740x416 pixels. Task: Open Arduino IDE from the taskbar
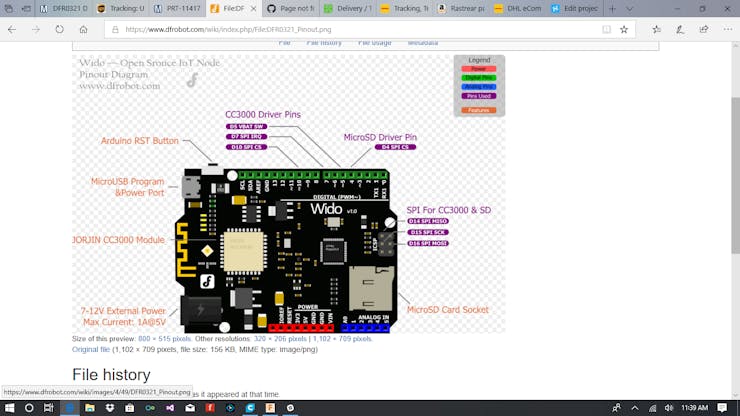pos(150,408)
